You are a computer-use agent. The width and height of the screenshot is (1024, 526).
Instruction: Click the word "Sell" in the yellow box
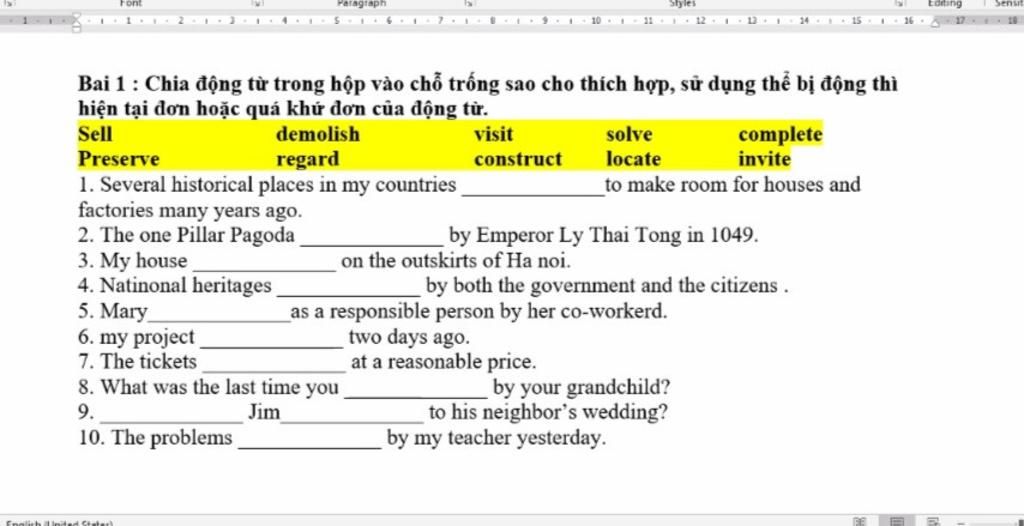click(x=95, y=135)
